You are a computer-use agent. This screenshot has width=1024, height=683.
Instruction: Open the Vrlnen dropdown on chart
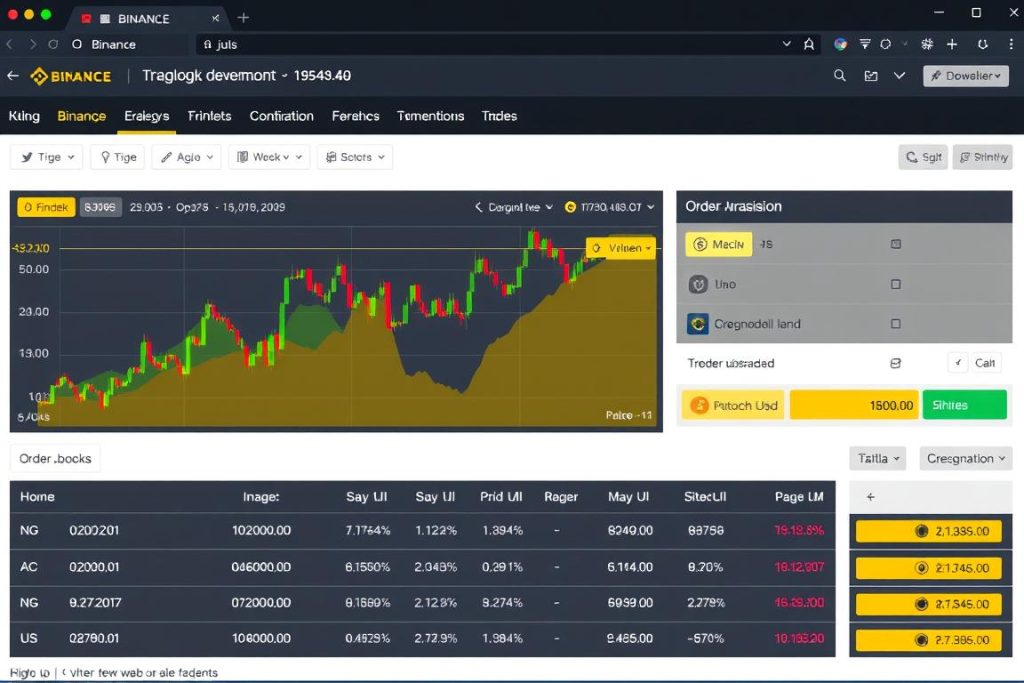point(621,248)
